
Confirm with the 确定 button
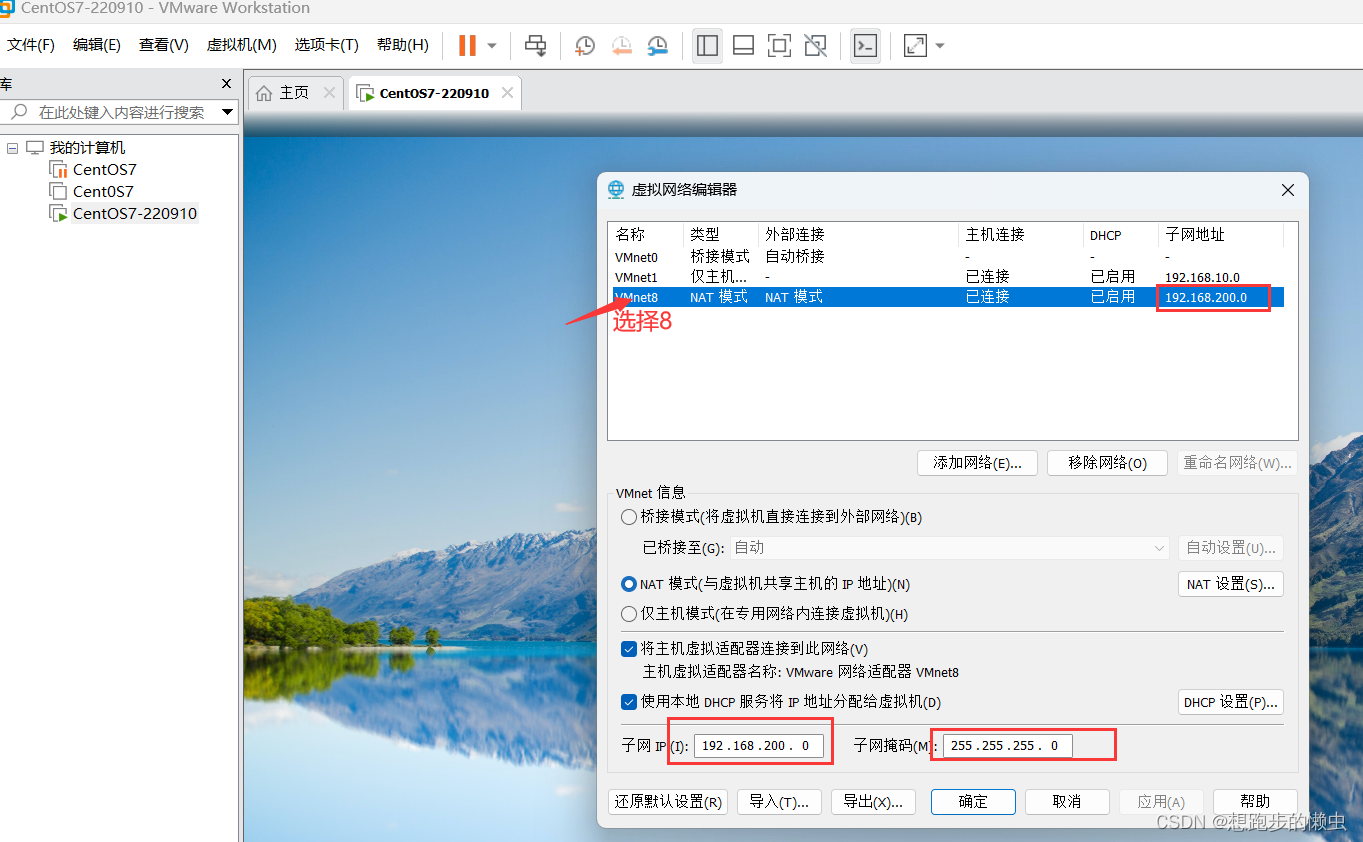(973, 802)
